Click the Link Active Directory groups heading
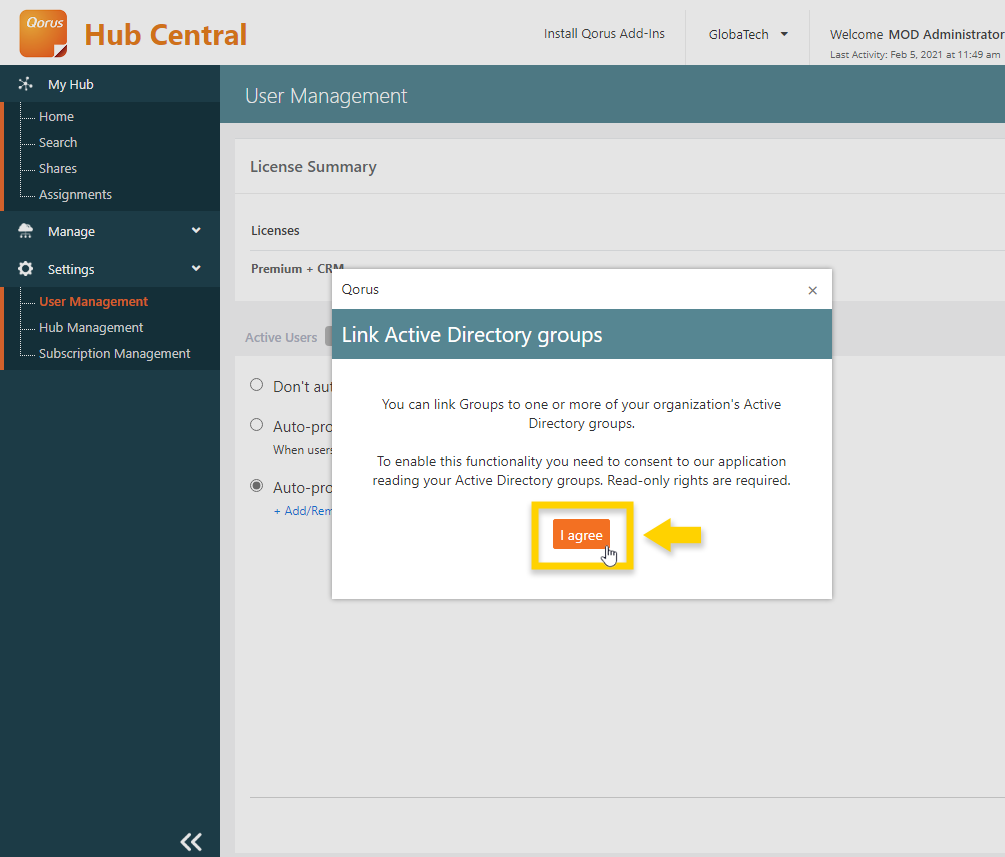The image size is (1005, 857). coord(472,335)
